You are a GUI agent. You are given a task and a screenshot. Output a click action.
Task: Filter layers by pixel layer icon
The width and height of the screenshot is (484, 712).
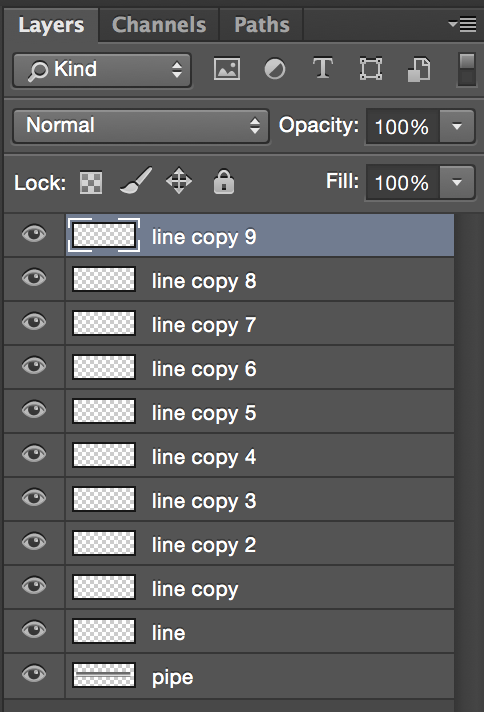[227, 69]
